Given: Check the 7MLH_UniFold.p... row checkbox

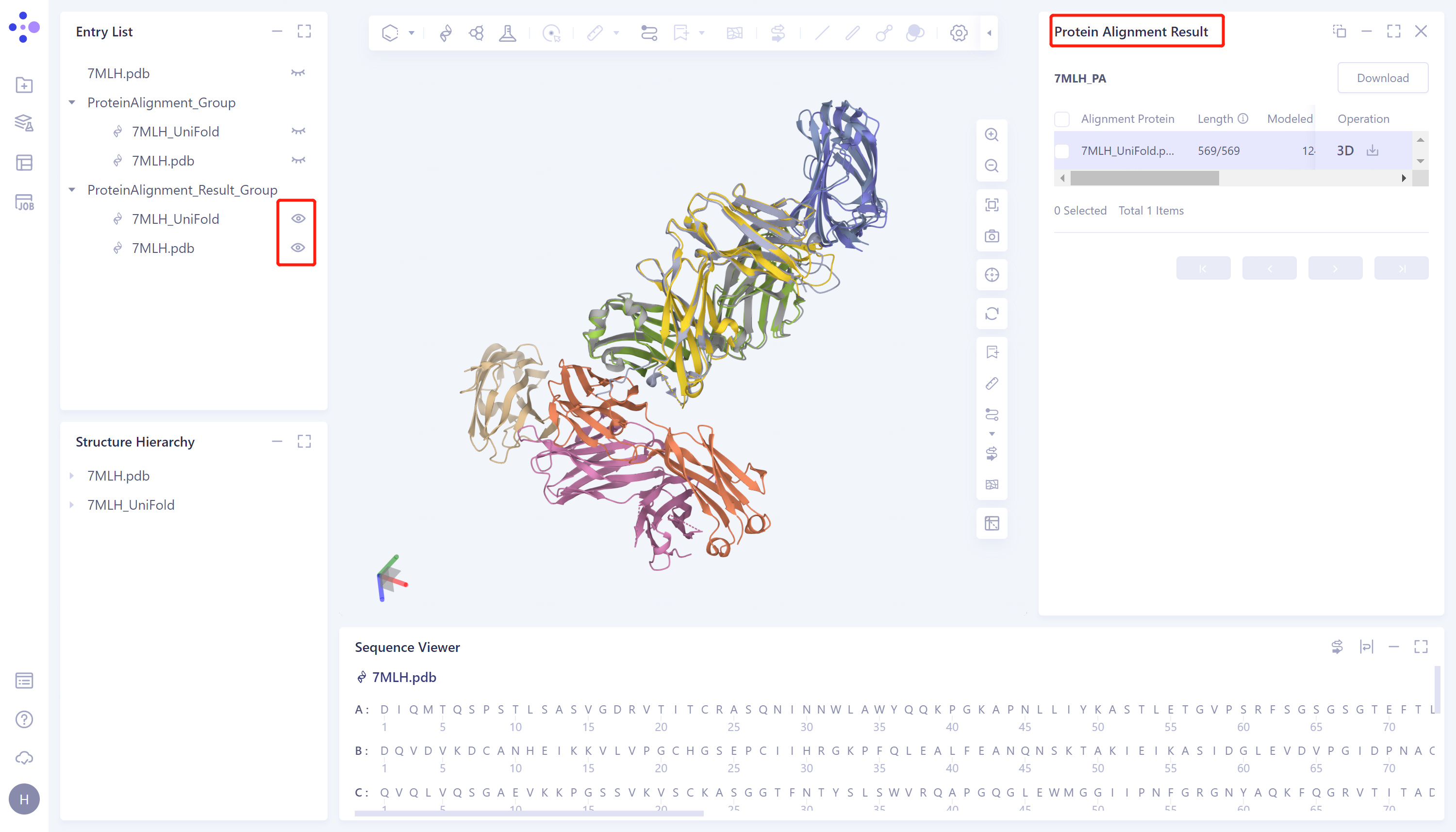Looking at the screenshot, I should point(1062,151).
